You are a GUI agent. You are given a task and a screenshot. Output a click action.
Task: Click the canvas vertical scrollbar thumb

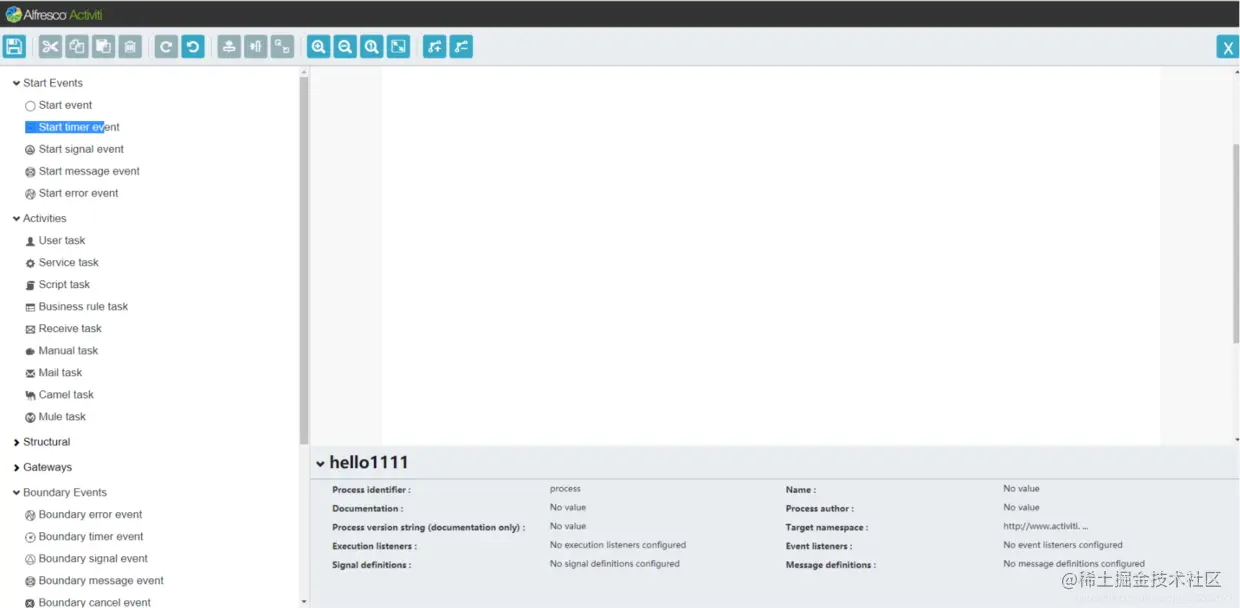pyautogui.click(x=1236, y=245)
